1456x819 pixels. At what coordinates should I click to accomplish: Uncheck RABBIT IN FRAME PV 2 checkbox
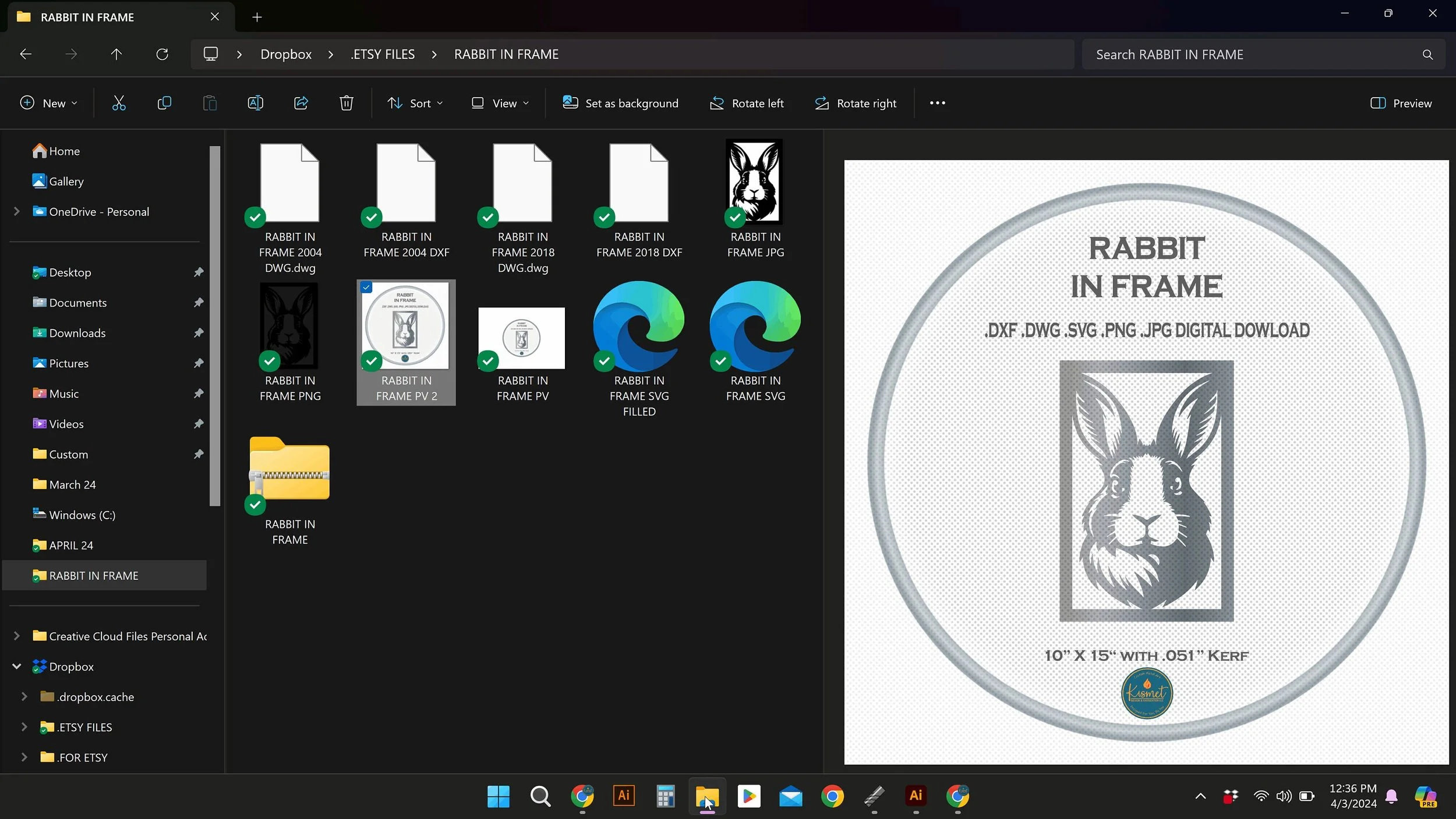click(x=366, y=287)
